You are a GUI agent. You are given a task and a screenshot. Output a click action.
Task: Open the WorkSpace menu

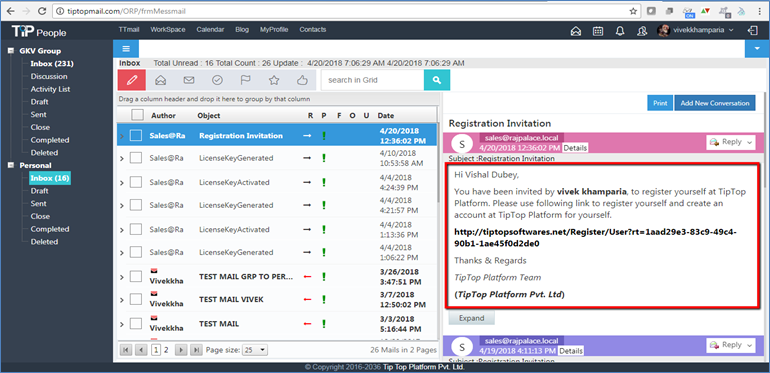168,29
